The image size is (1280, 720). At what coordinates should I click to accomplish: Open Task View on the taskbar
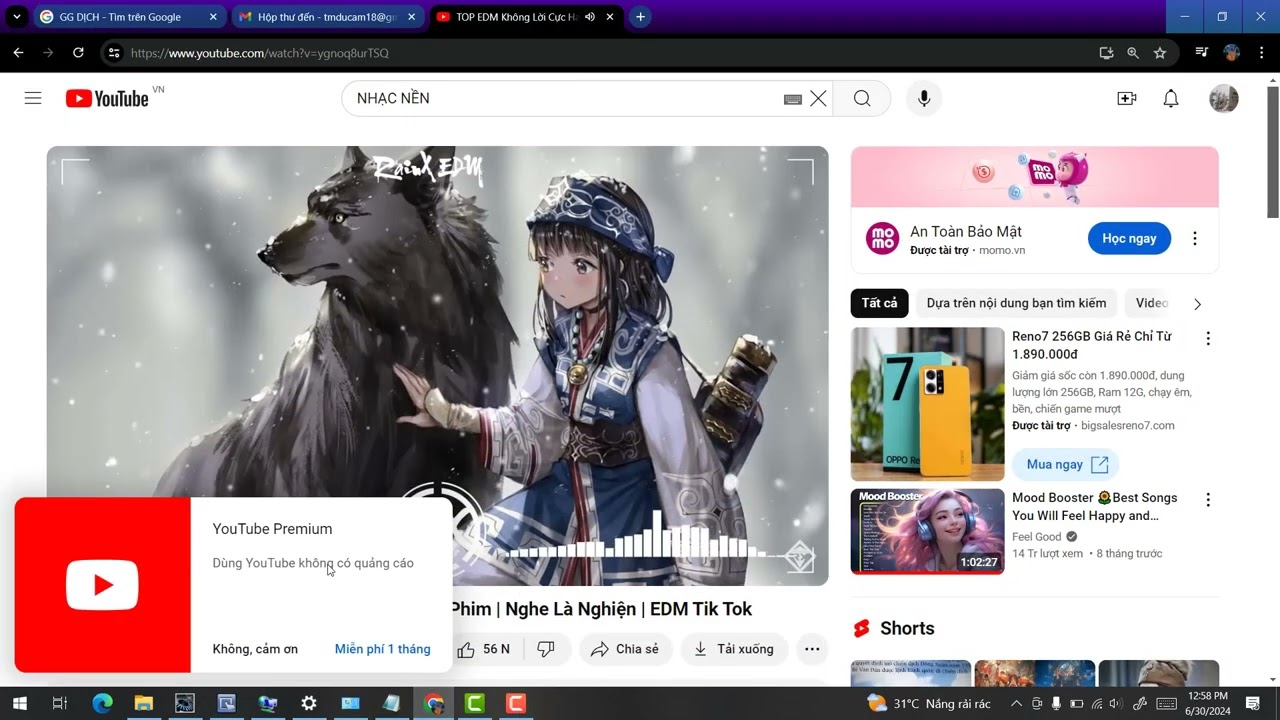pyautogui.click(x=59, y=704)
